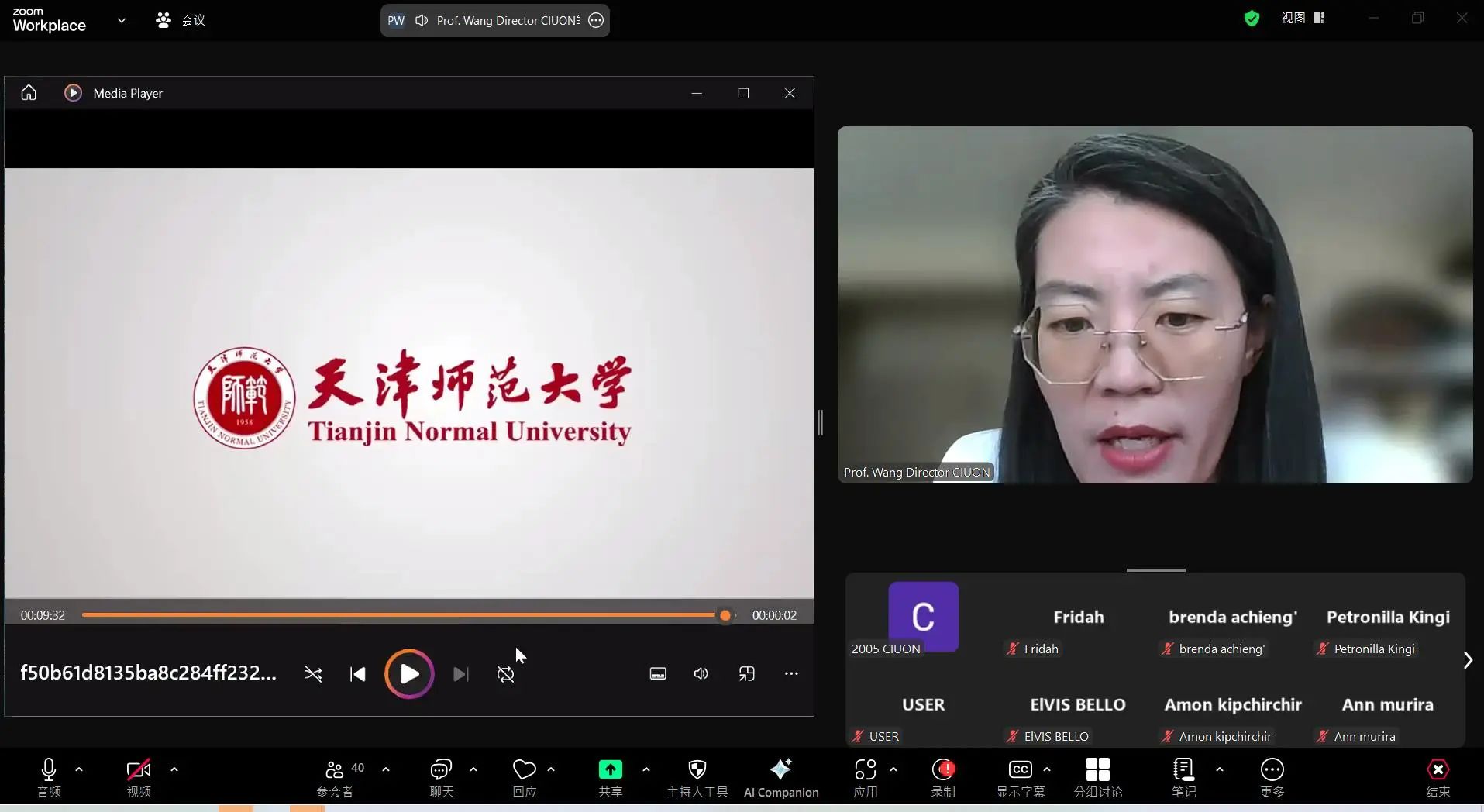Expand reactions options arrow beside 回应
1484x812 pixels.
[x=551, y=769]
